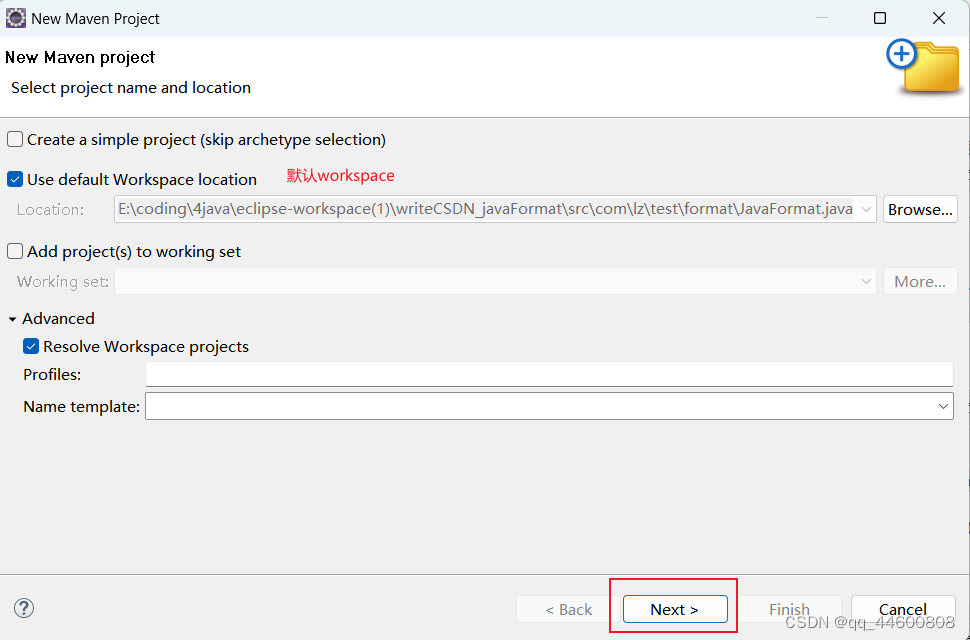Close the dialog with the X button
970x640 pixels.
(938, 19)
